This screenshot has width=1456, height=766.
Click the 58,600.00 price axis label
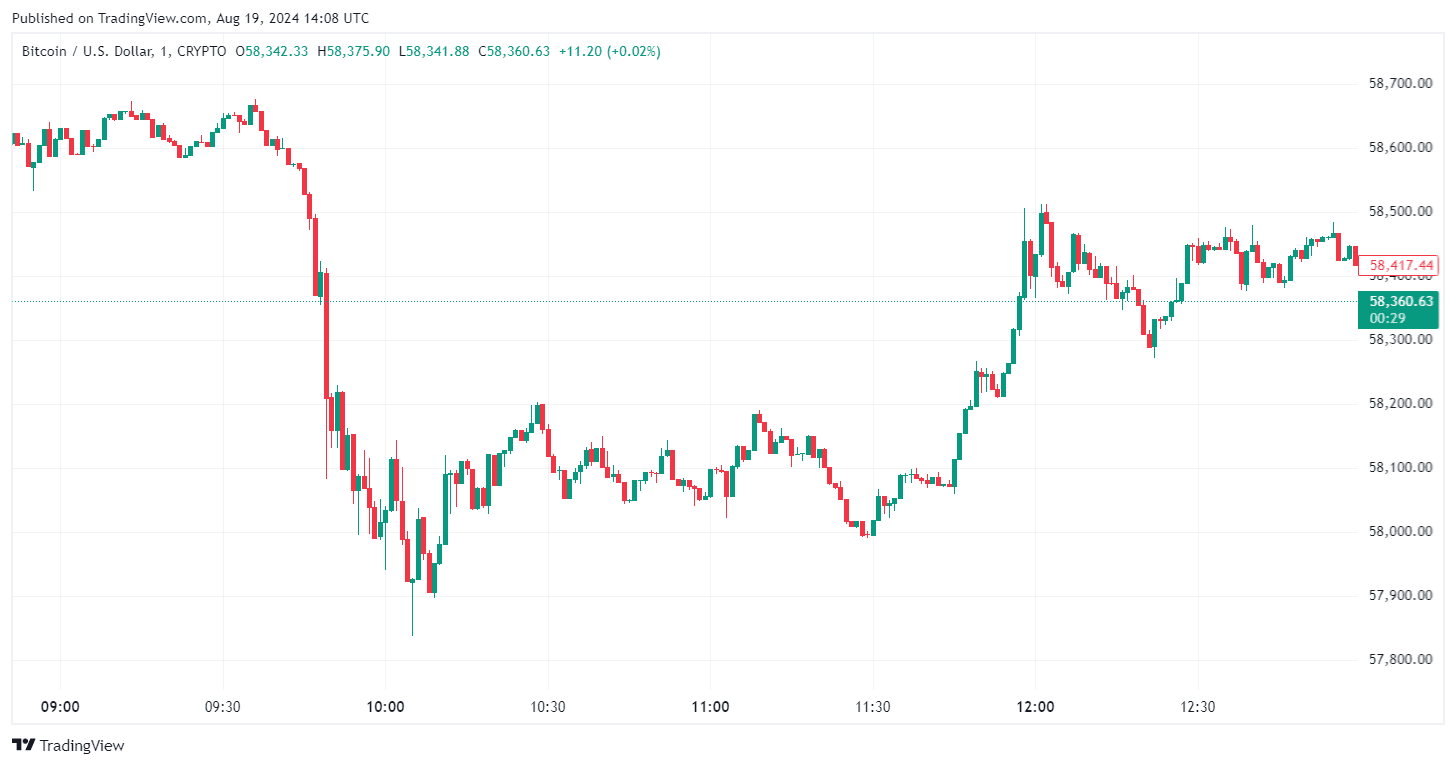tap(1401, 147)
